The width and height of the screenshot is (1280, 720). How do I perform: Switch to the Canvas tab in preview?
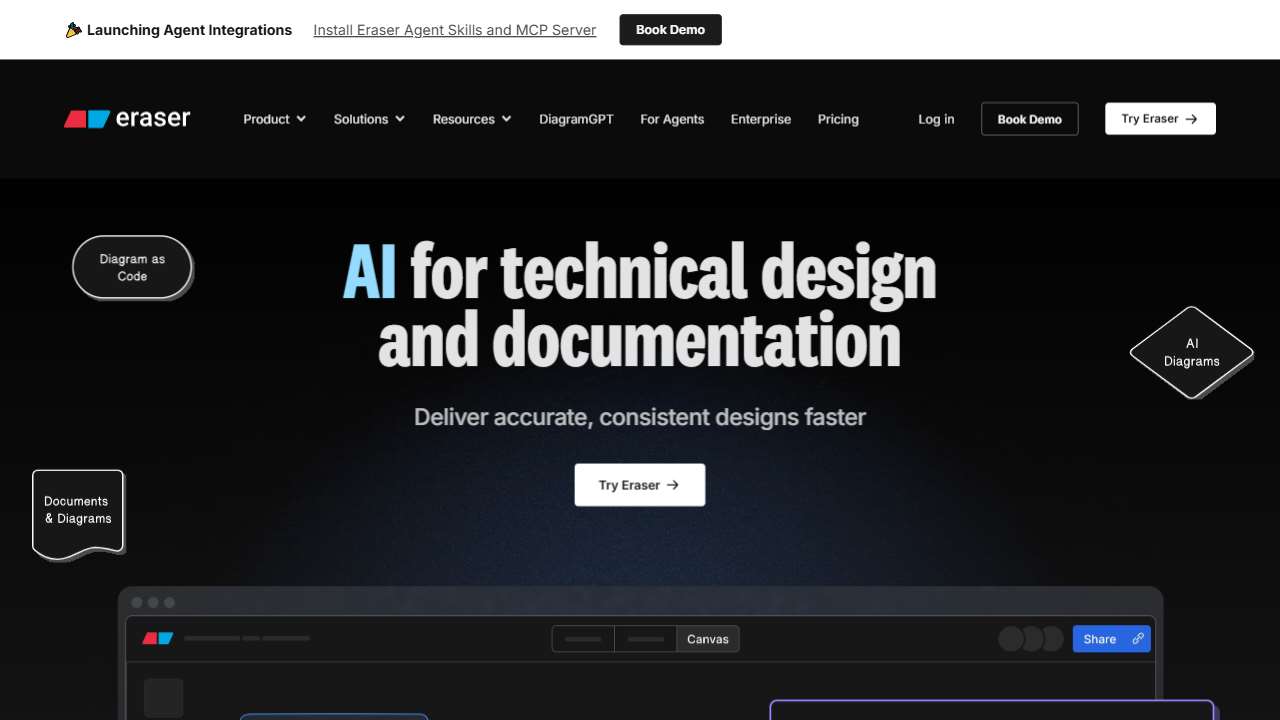[x=708, y=639]
